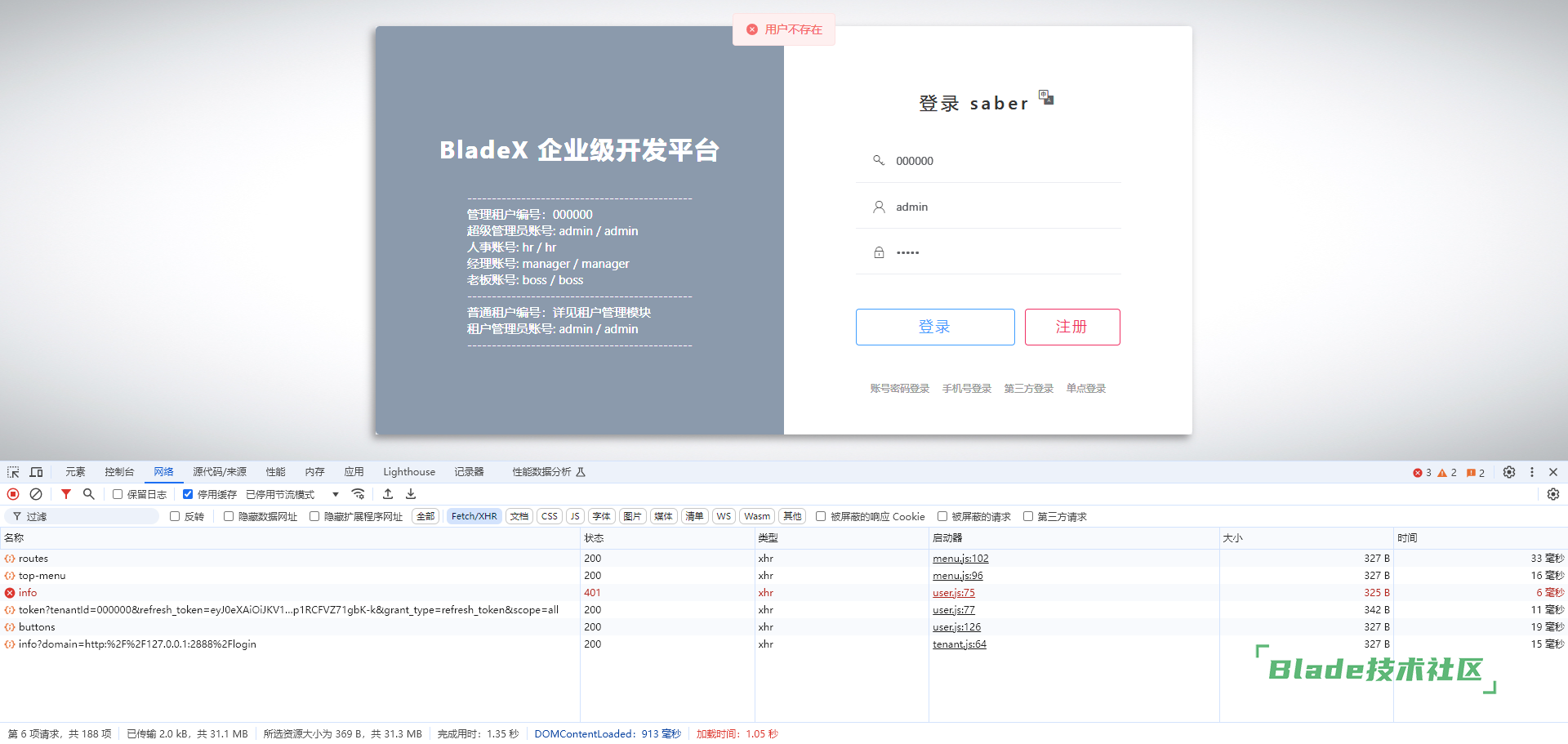Click the import HAR upload icon
The width and height of the screenshot is (1568, 744).
[x=388, y=494]
